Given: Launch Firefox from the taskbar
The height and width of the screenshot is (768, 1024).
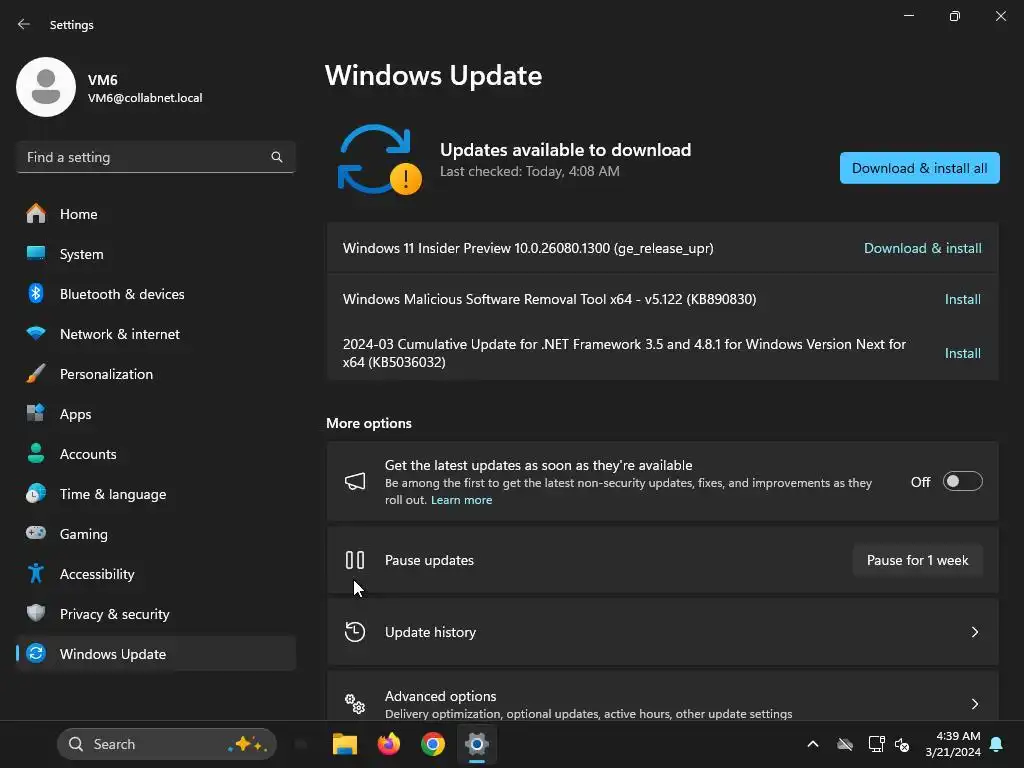Looking at the screenshot, I should tap(389, 744).
